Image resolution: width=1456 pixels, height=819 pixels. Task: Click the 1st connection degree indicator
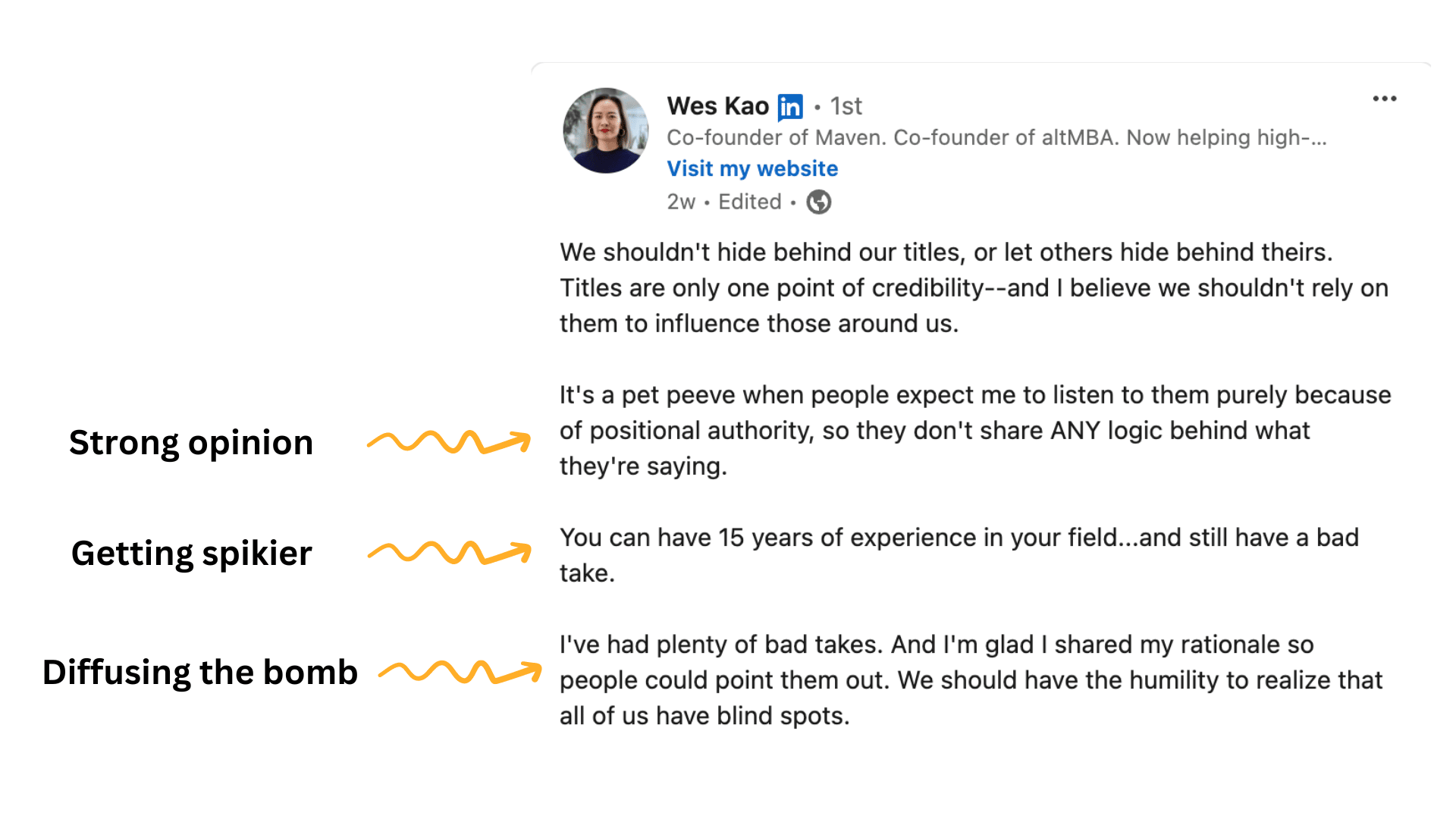(x=846, y=106)
